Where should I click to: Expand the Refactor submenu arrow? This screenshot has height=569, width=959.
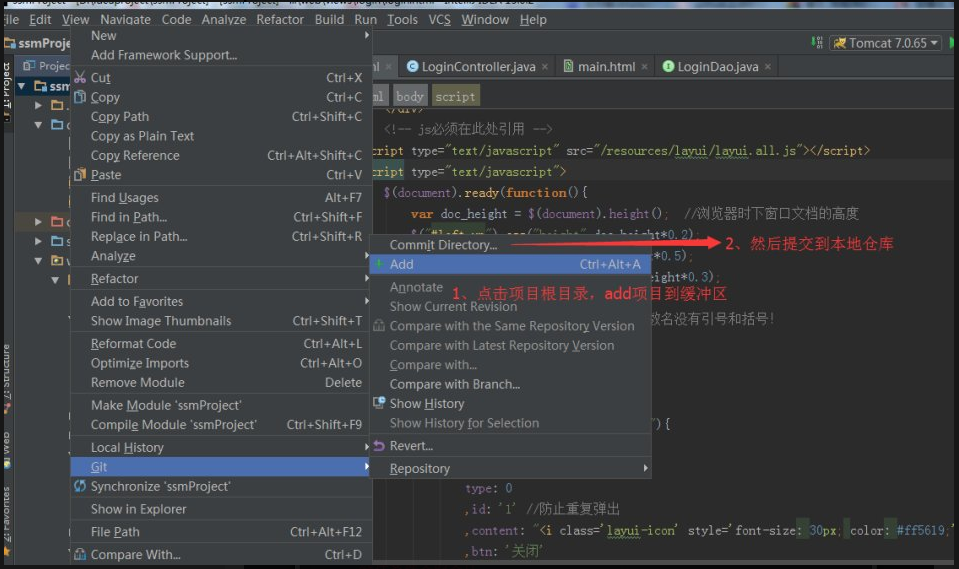pos(366,278)
